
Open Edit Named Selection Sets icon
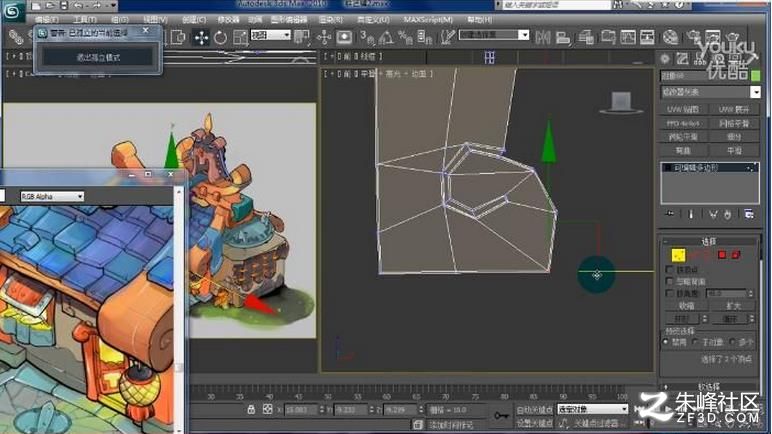(447, 37)
